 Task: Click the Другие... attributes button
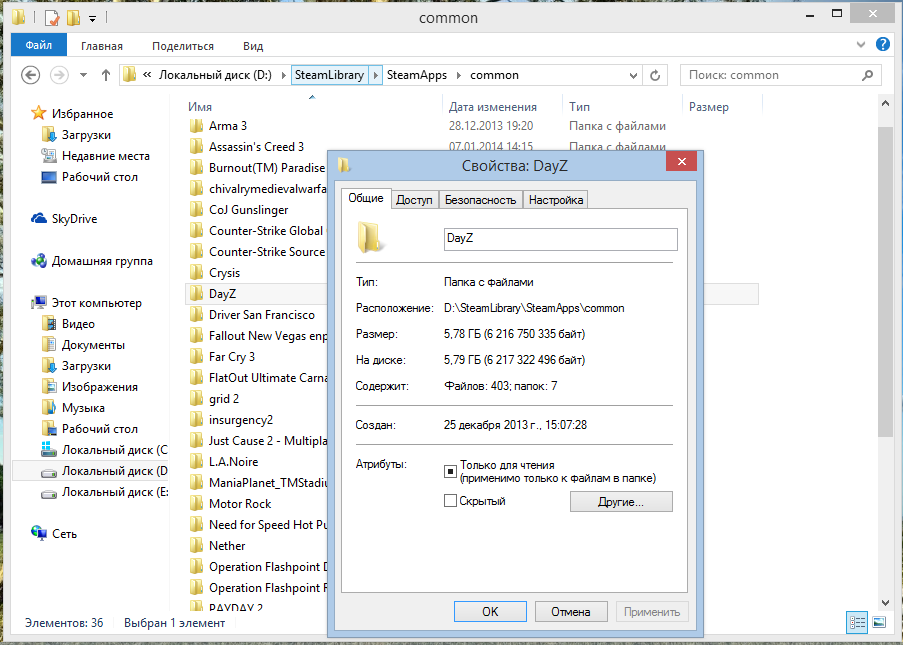click(621, 502)
